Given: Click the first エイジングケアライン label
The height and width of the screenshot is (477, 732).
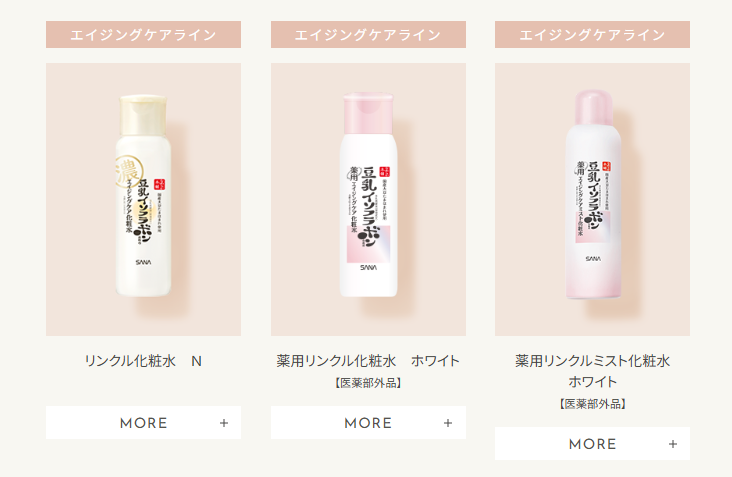Looking at the screenshot, I should point(143,35).
